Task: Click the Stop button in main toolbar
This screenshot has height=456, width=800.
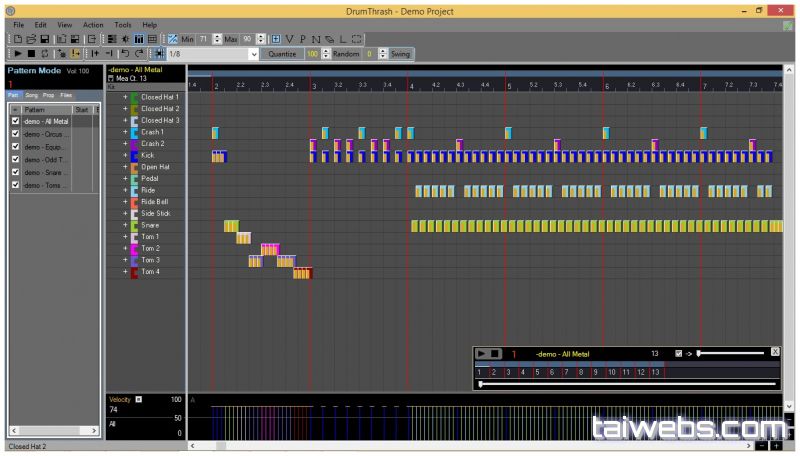Action: 31,53
